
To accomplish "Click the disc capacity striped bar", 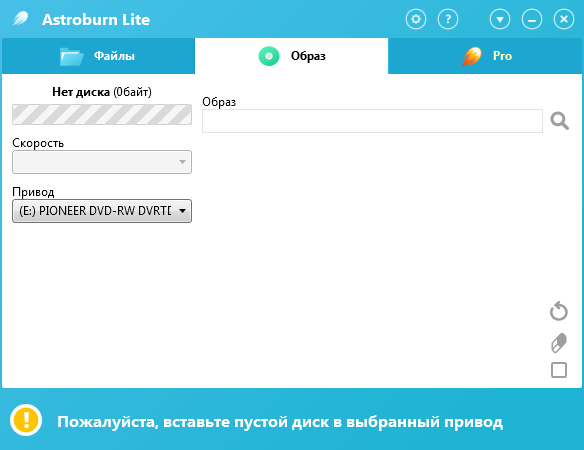I will coord(102,114).
